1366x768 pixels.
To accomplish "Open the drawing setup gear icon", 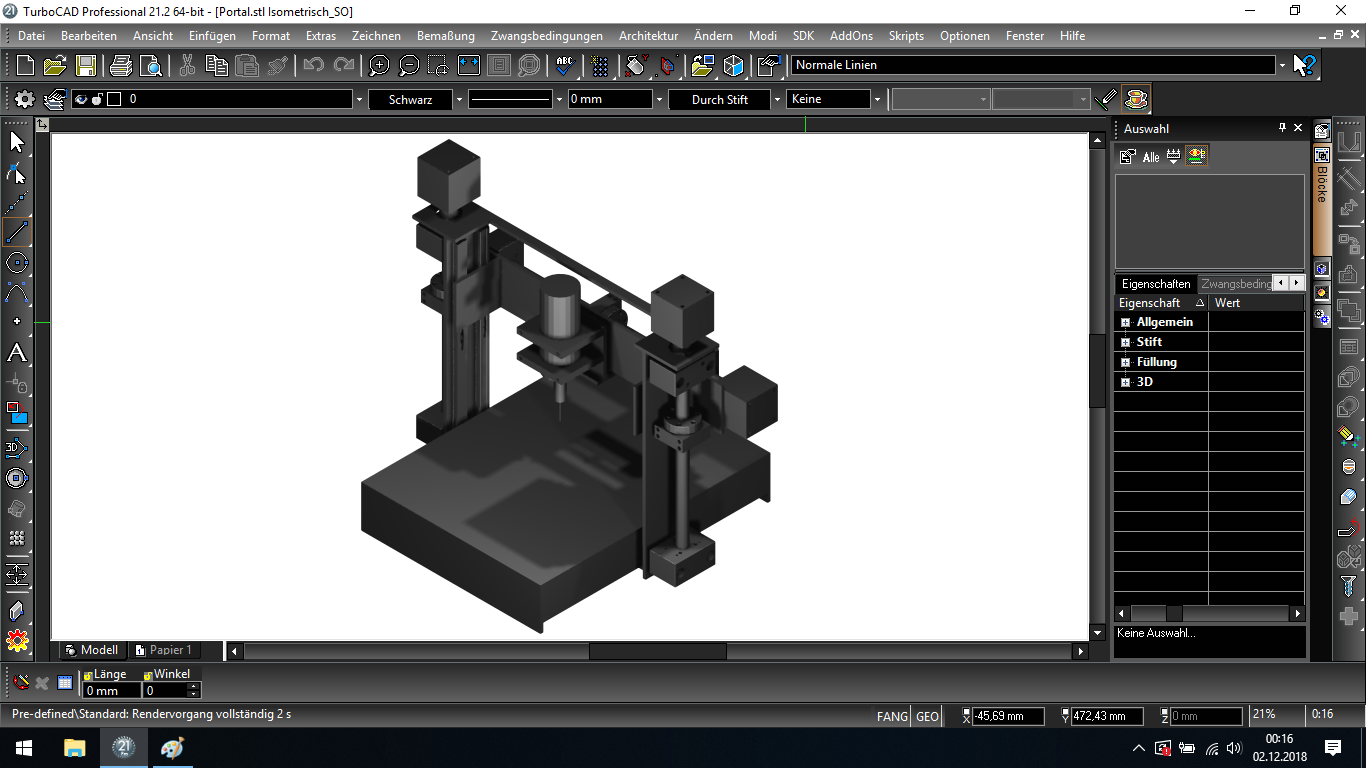I will pos(24,99).
